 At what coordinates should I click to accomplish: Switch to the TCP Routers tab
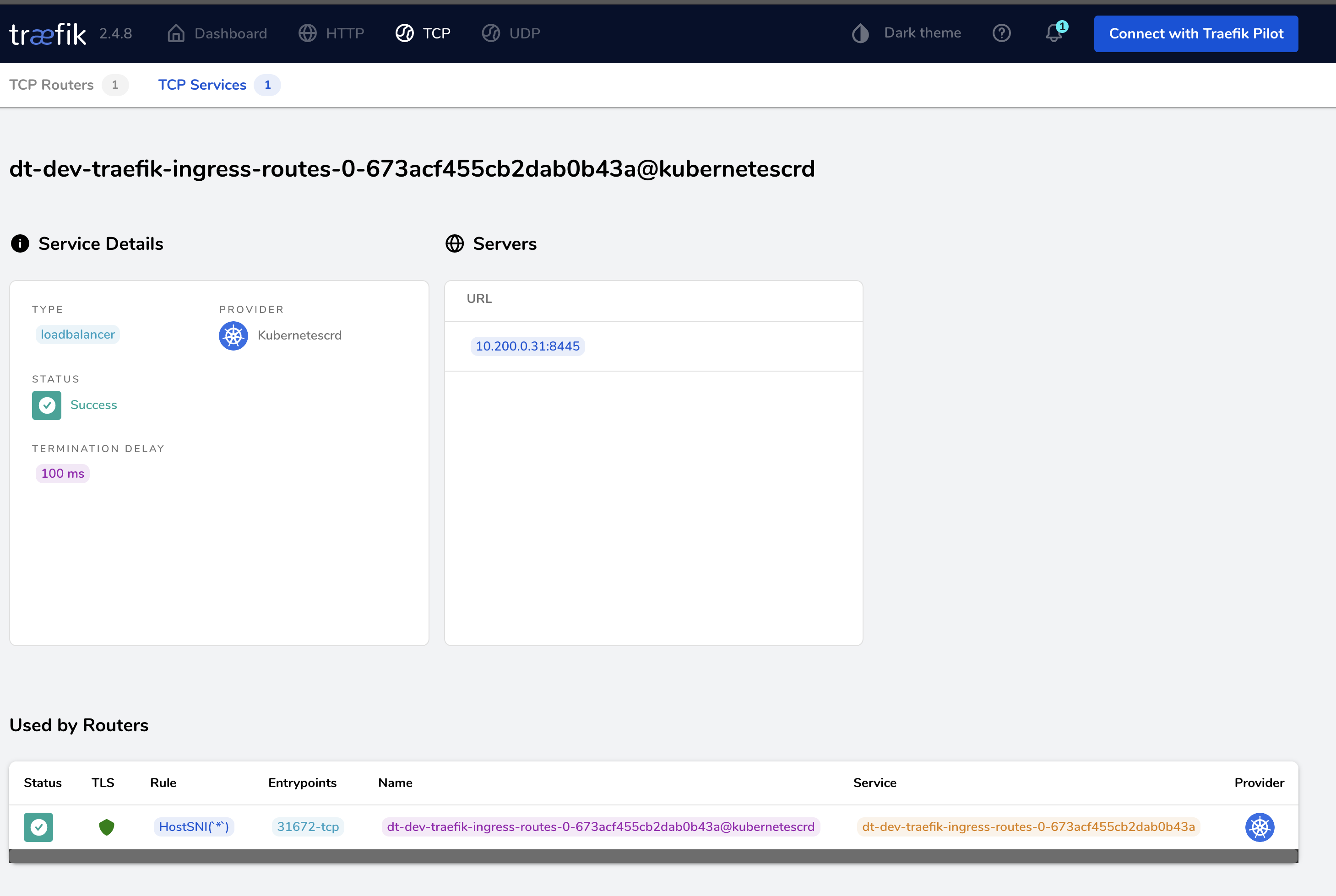click(x=51, y=85)
